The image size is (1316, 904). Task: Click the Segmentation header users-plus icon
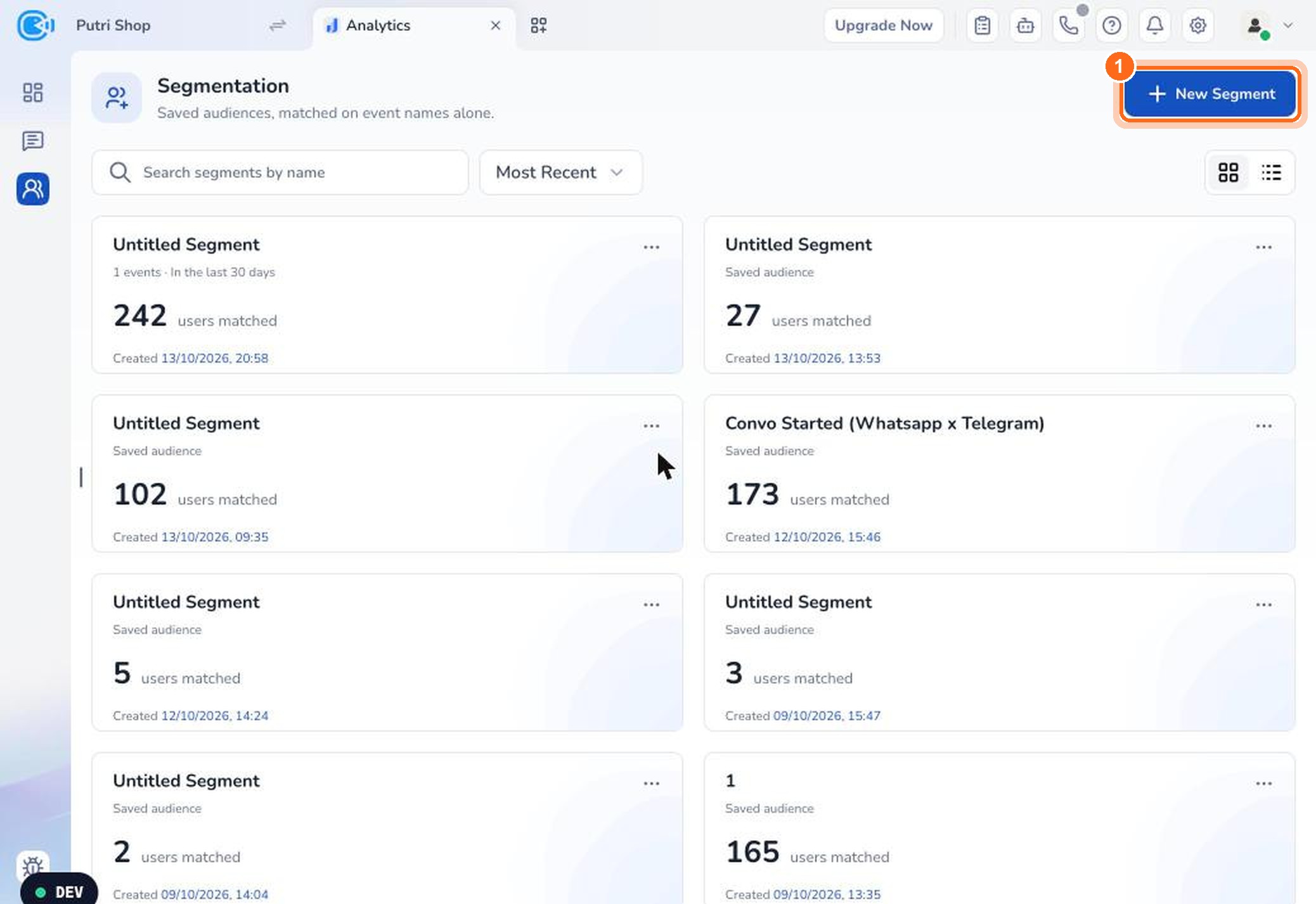[x=117, y=98]
